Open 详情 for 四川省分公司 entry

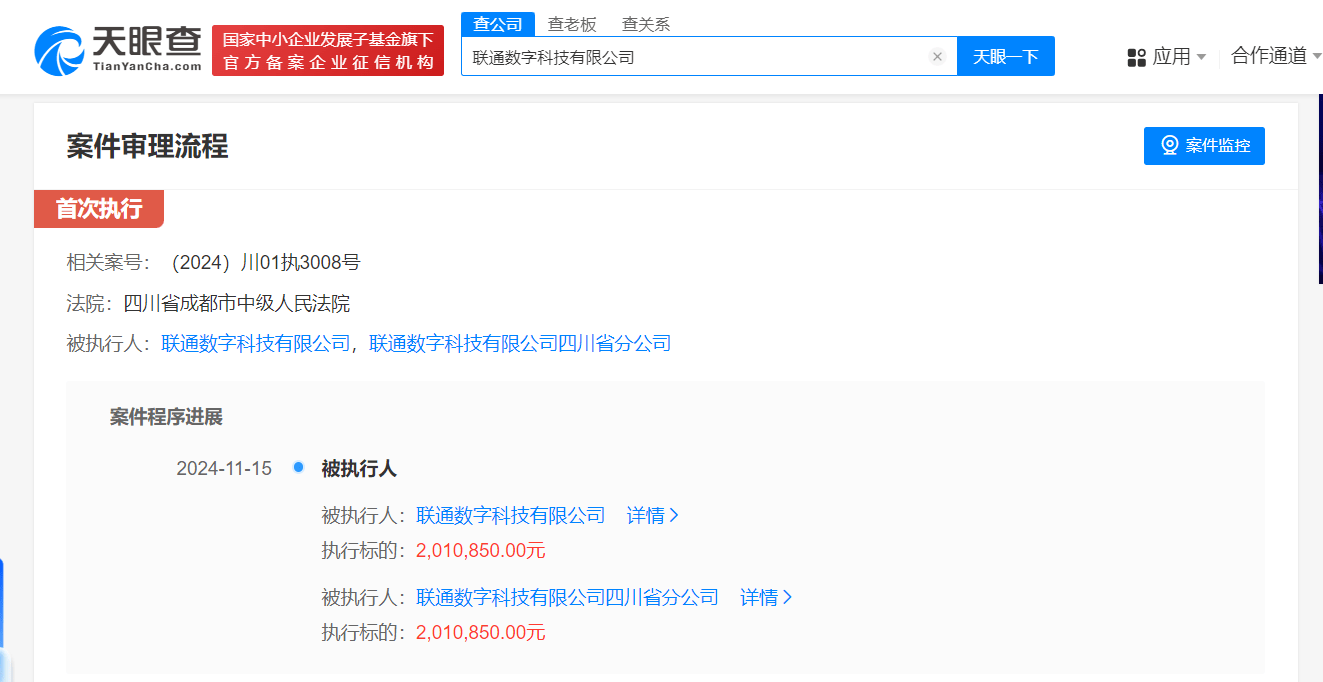coord(766,598)
